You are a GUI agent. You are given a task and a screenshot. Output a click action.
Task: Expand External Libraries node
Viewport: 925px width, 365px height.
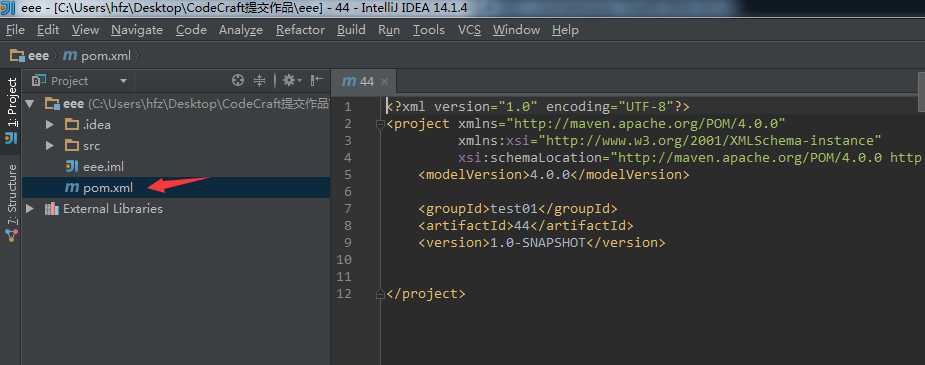click(x=30, y=209)
